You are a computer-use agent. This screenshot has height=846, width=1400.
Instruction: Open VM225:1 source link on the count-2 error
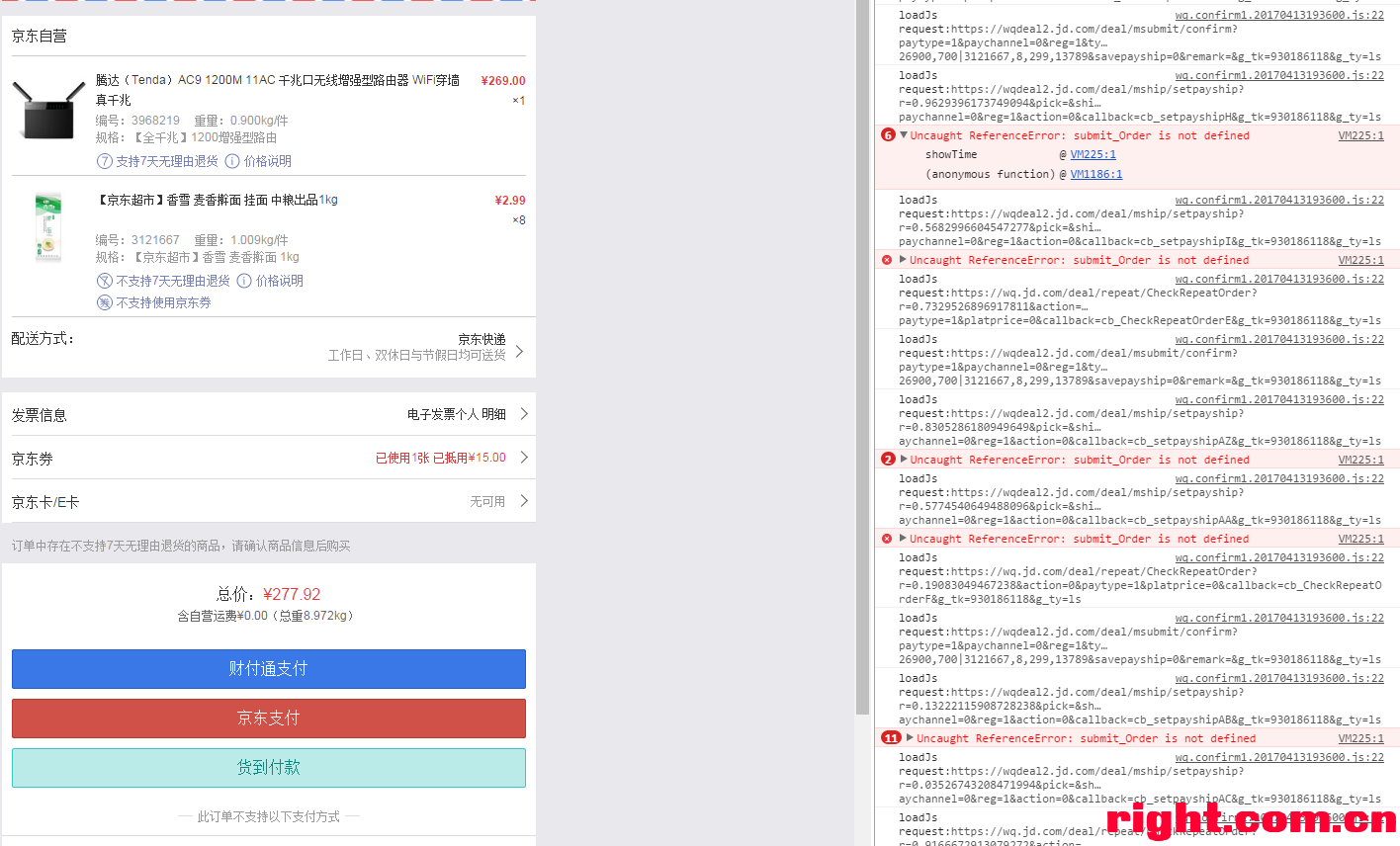click(1360, 460)
